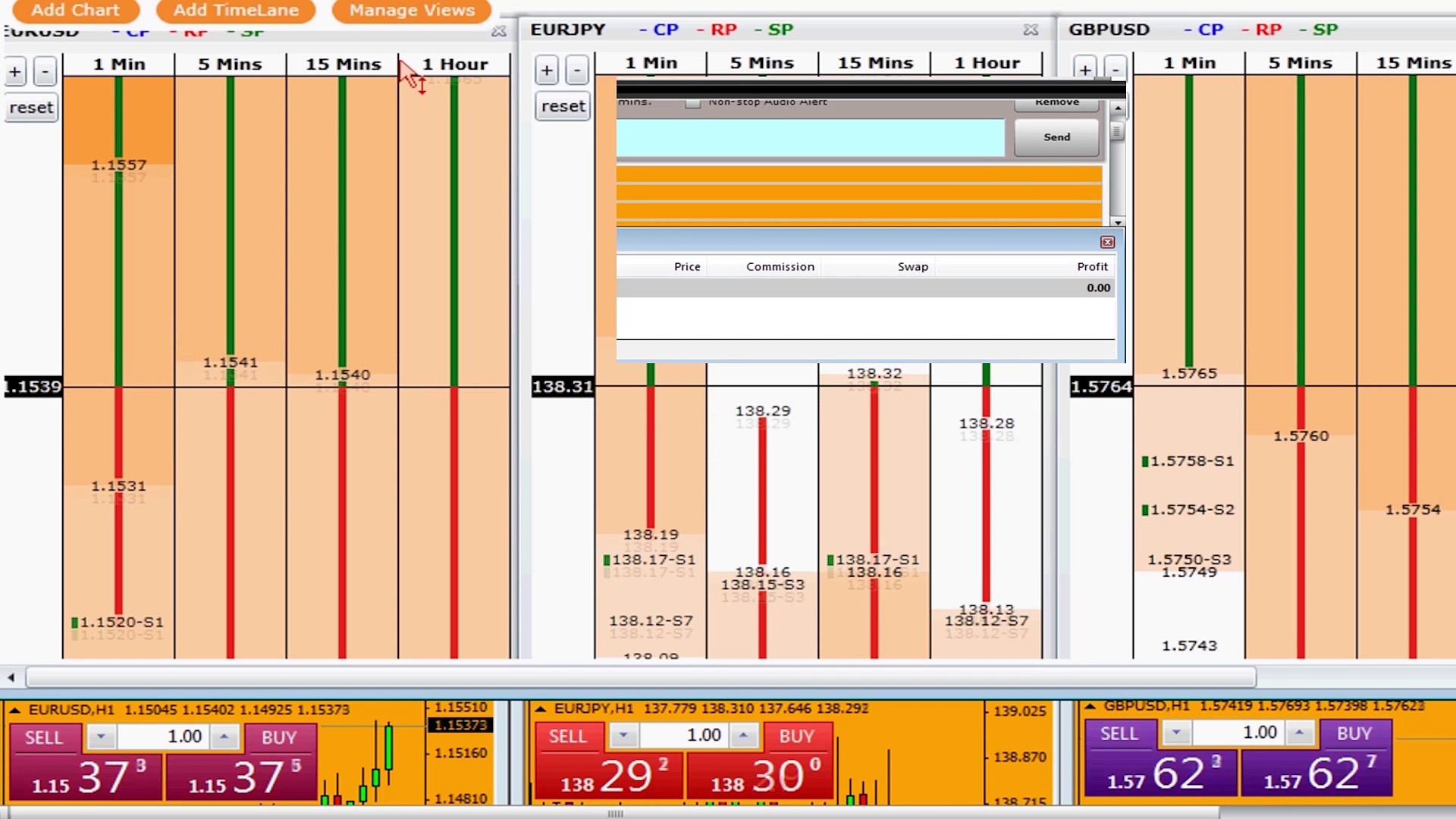This screenshot has width=1456, height=819.
Task: Collapse GBPUSD,H1 one-click trading panel arrow
Action: click(x=1090, y=706)
